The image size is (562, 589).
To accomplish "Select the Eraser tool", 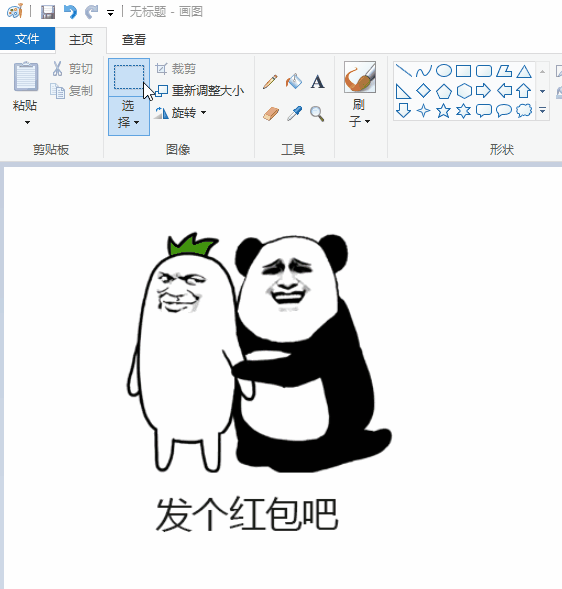I will tap(270, 113).
